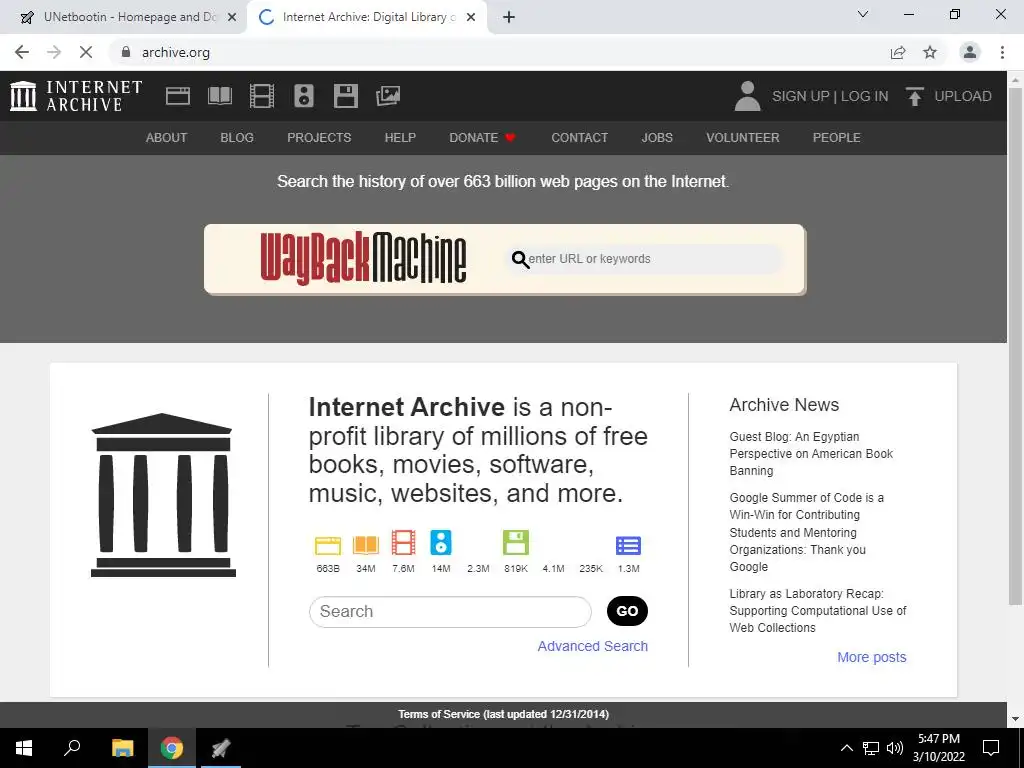Open the PROJECTS menu item

[319, 138]
